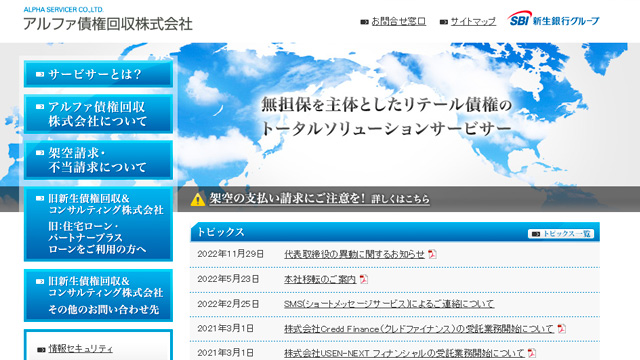Click PDF icon beside USEN-NEXT item
Screen dimensions: 640x360
pyautogui.click(x=531, y=353)
